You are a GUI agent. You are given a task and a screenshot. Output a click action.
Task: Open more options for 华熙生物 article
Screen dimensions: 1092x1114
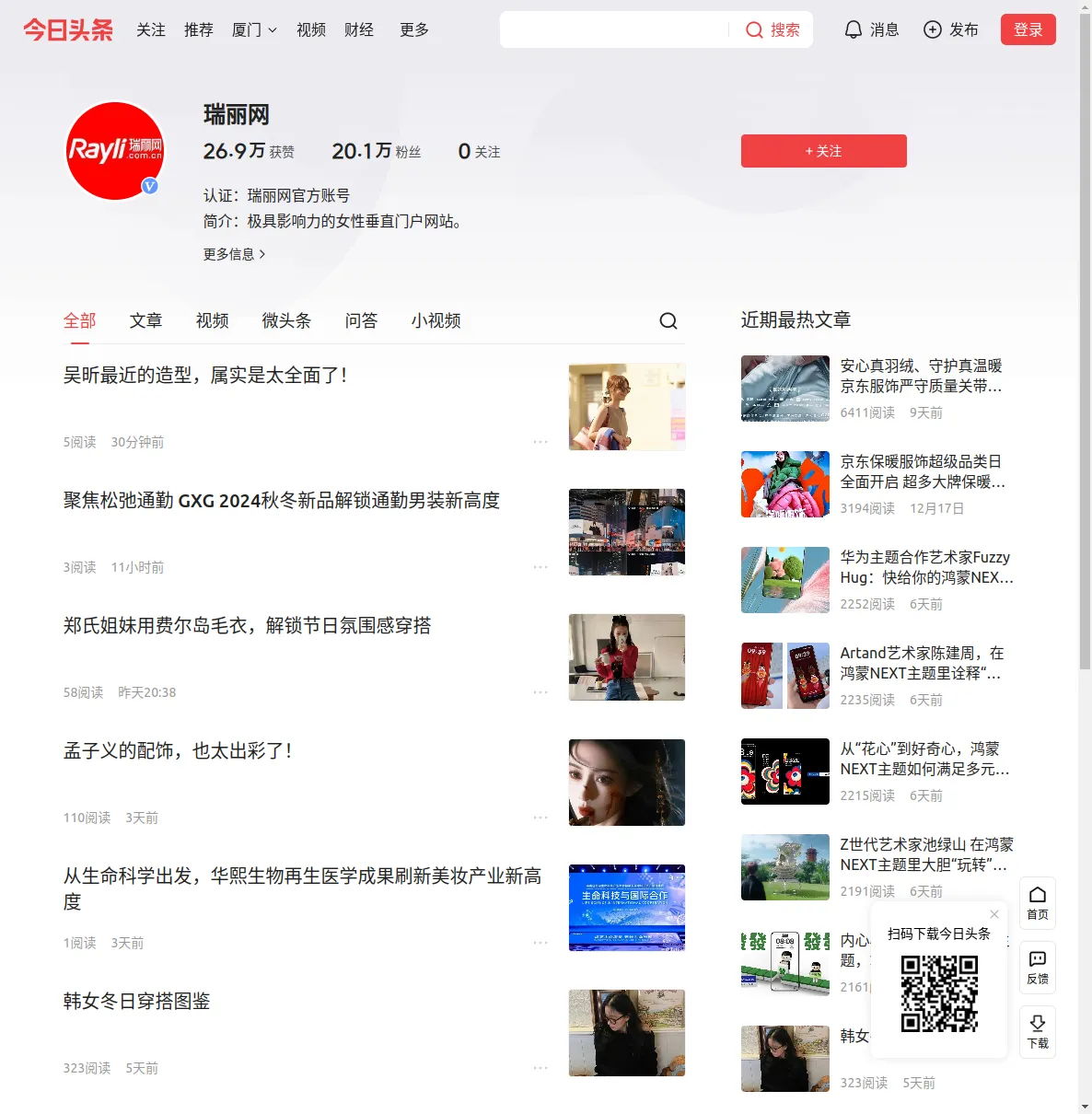(540, 943)
